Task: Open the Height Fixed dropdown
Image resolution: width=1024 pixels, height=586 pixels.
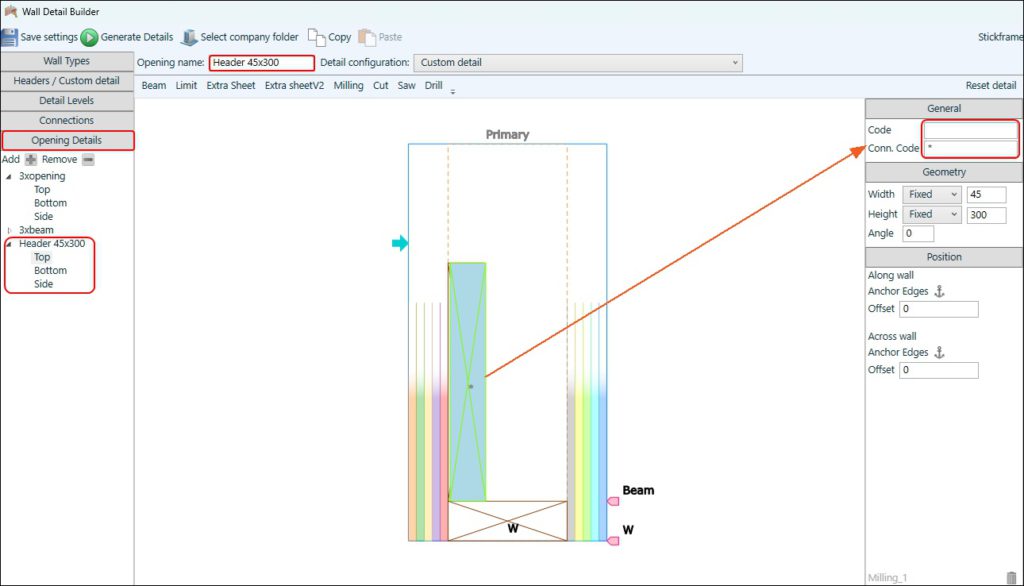Action: pos(932,214)
